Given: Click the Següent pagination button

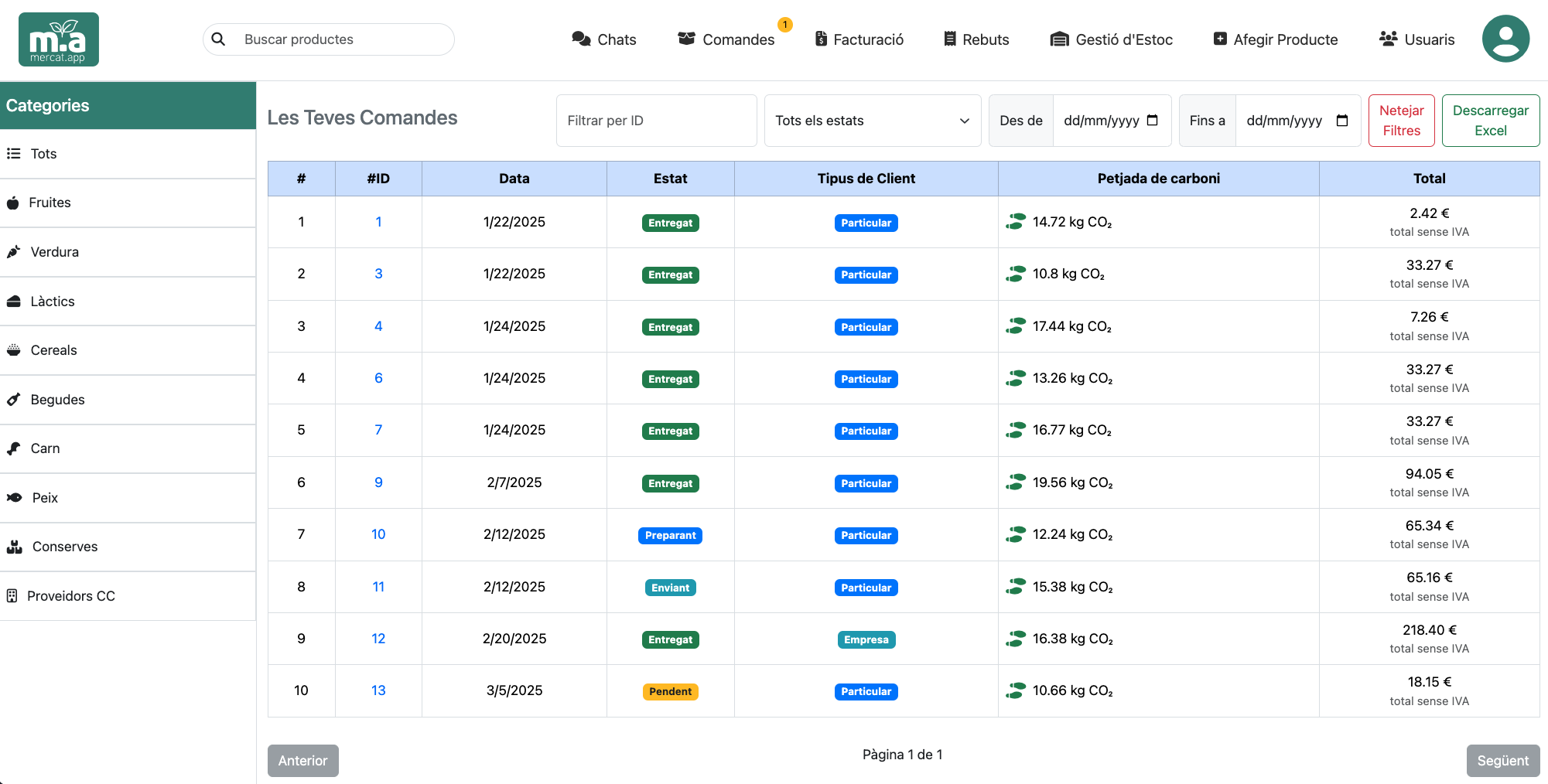Looking at the screenshot, I should coord(1502,760).
